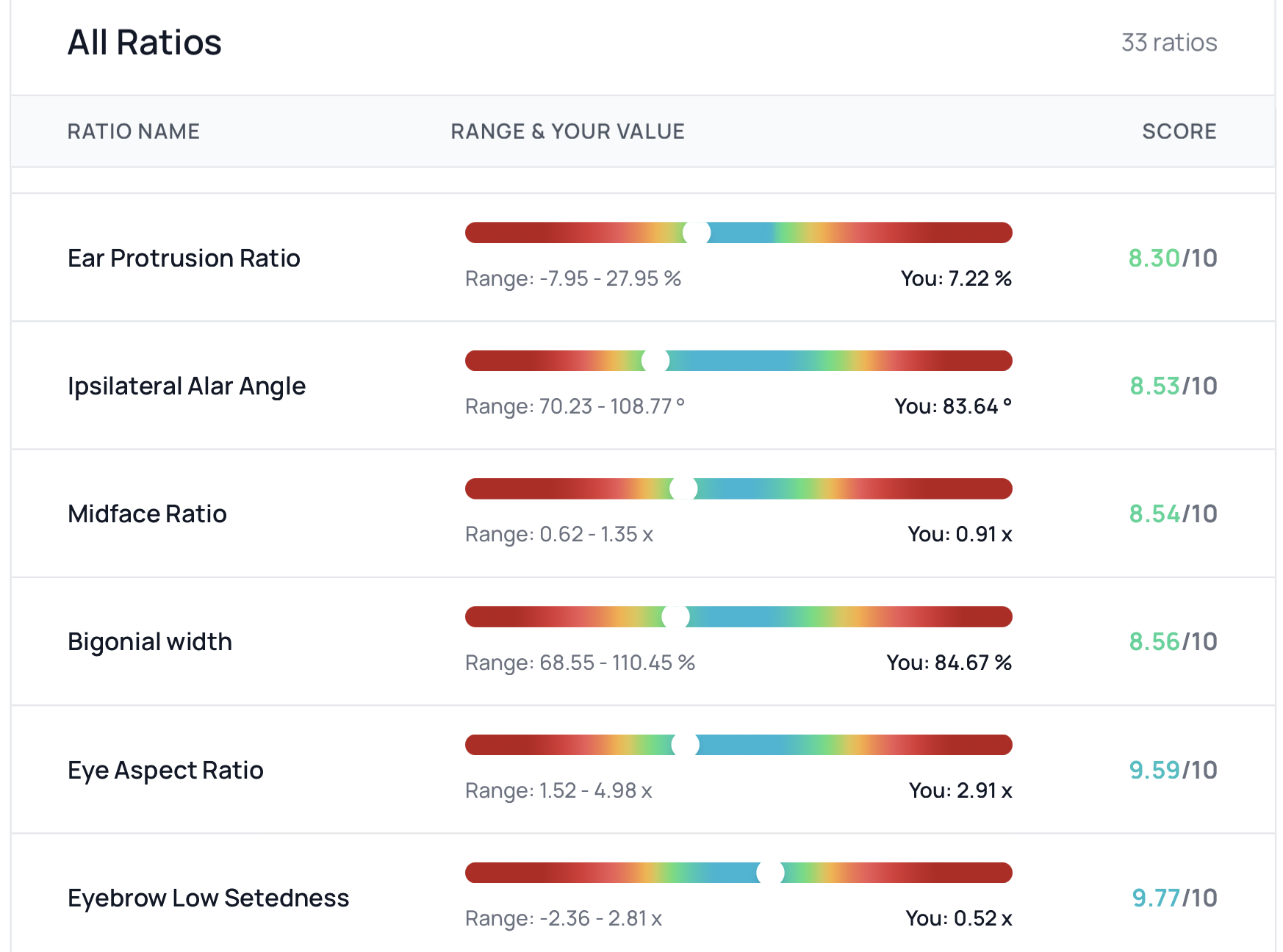1283x952 pixels.
Task: Select the Bigonial width row name
Action: click(x=150, y=642)
